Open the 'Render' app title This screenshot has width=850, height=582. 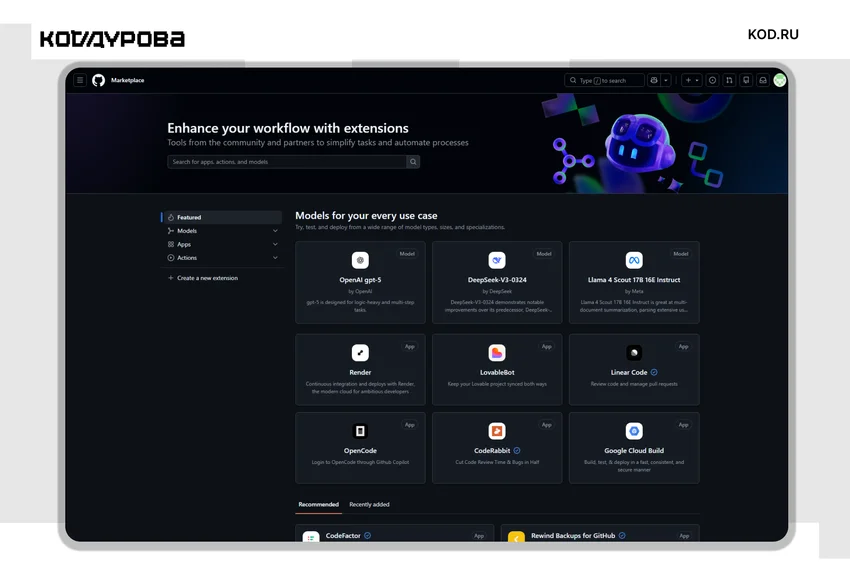(360, 373)
